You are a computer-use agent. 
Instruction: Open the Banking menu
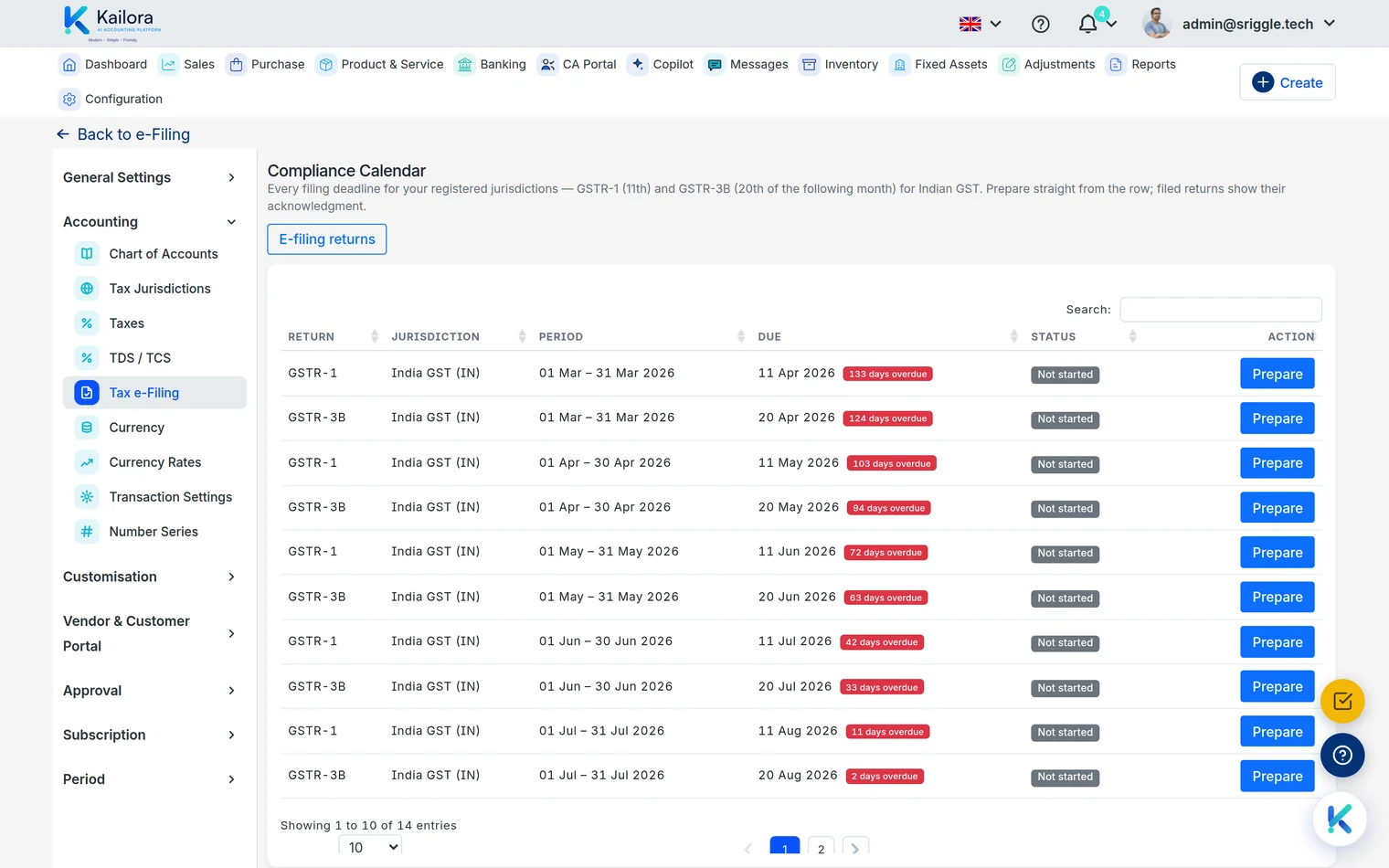(x=491, y=64)
